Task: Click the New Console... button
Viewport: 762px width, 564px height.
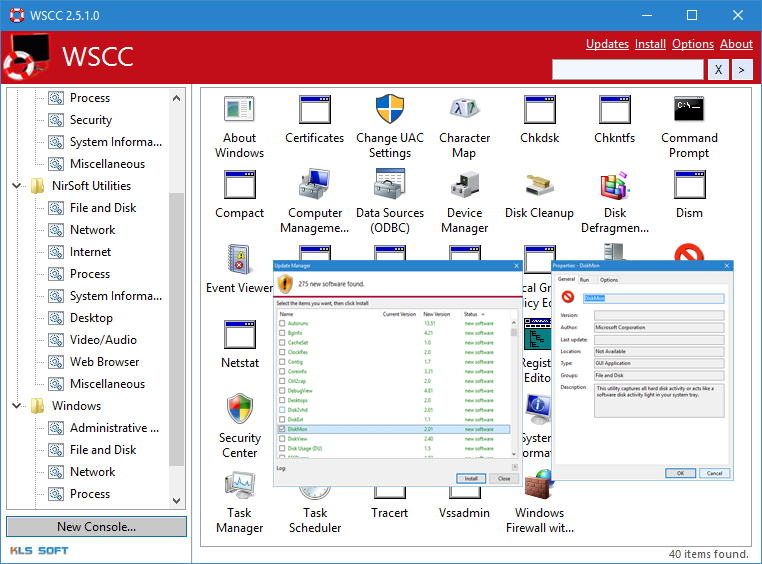Action: 96,527
